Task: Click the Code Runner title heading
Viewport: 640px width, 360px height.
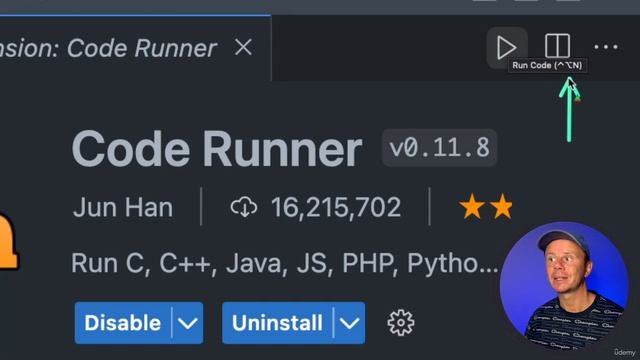Action: coord(217,149)
